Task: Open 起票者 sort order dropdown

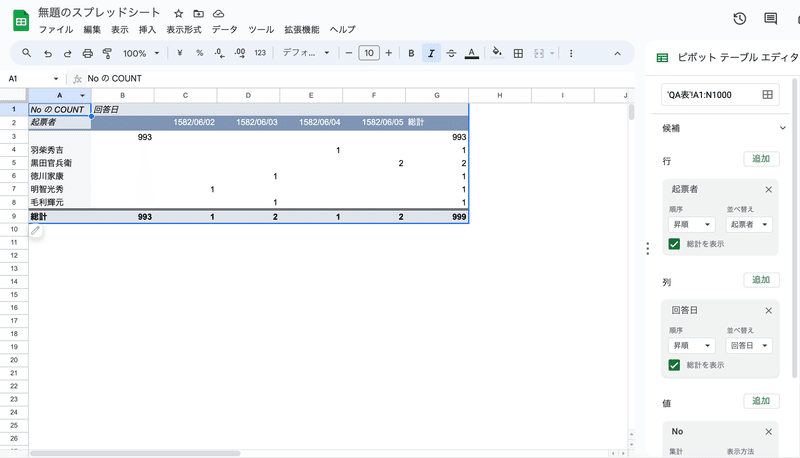Action: pyautogui.click(x=691, y=224)
